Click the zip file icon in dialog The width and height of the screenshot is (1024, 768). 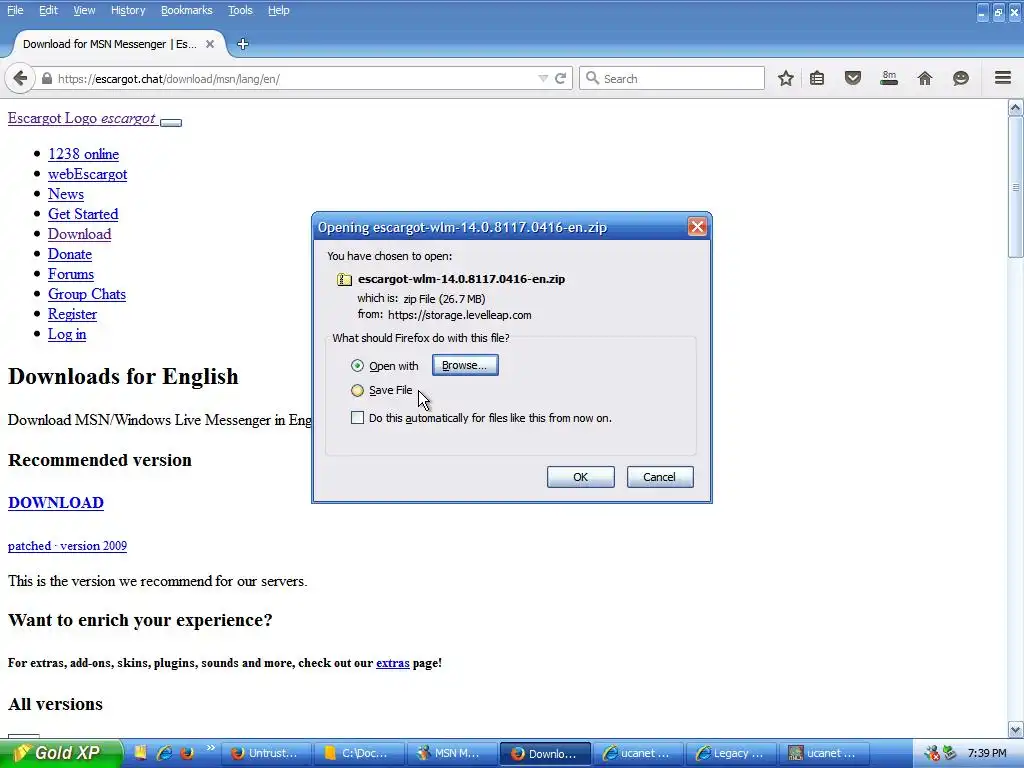pos(344,280)
